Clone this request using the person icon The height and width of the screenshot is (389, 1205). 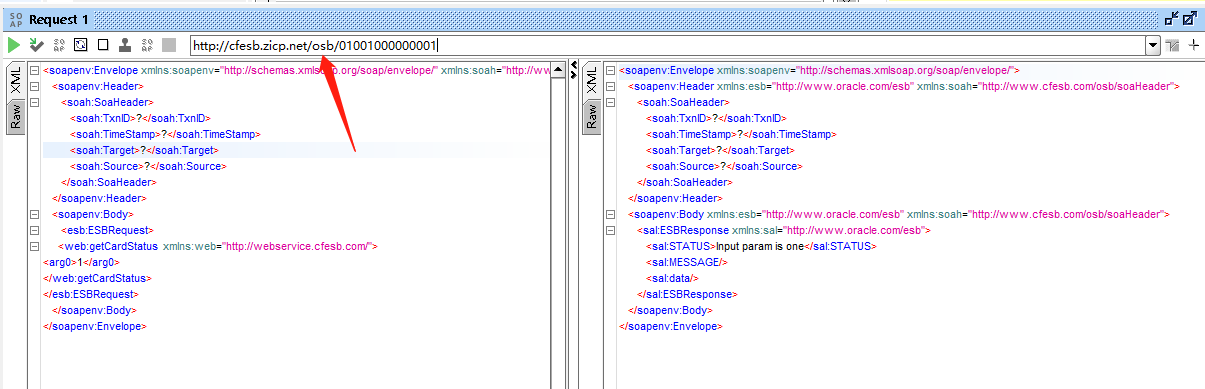coord(124,45)
